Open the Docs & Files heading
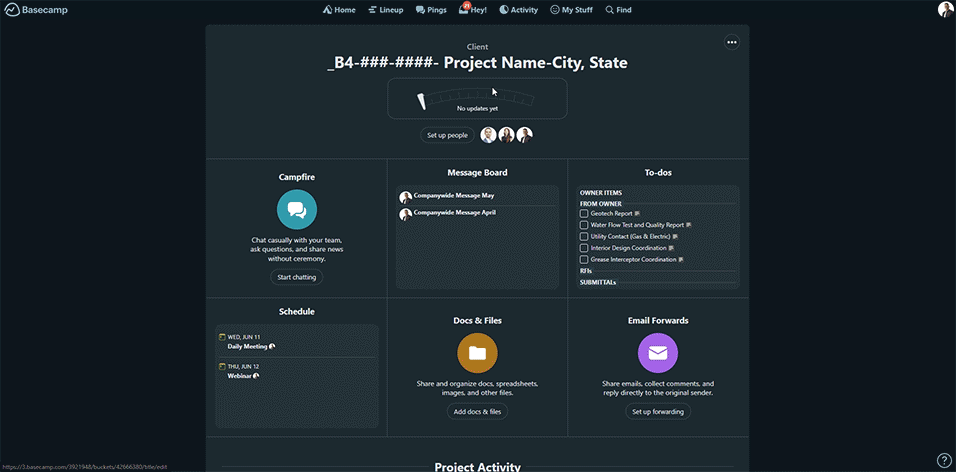This screenshot has height=472, width=956. click(x=477, y=321)
